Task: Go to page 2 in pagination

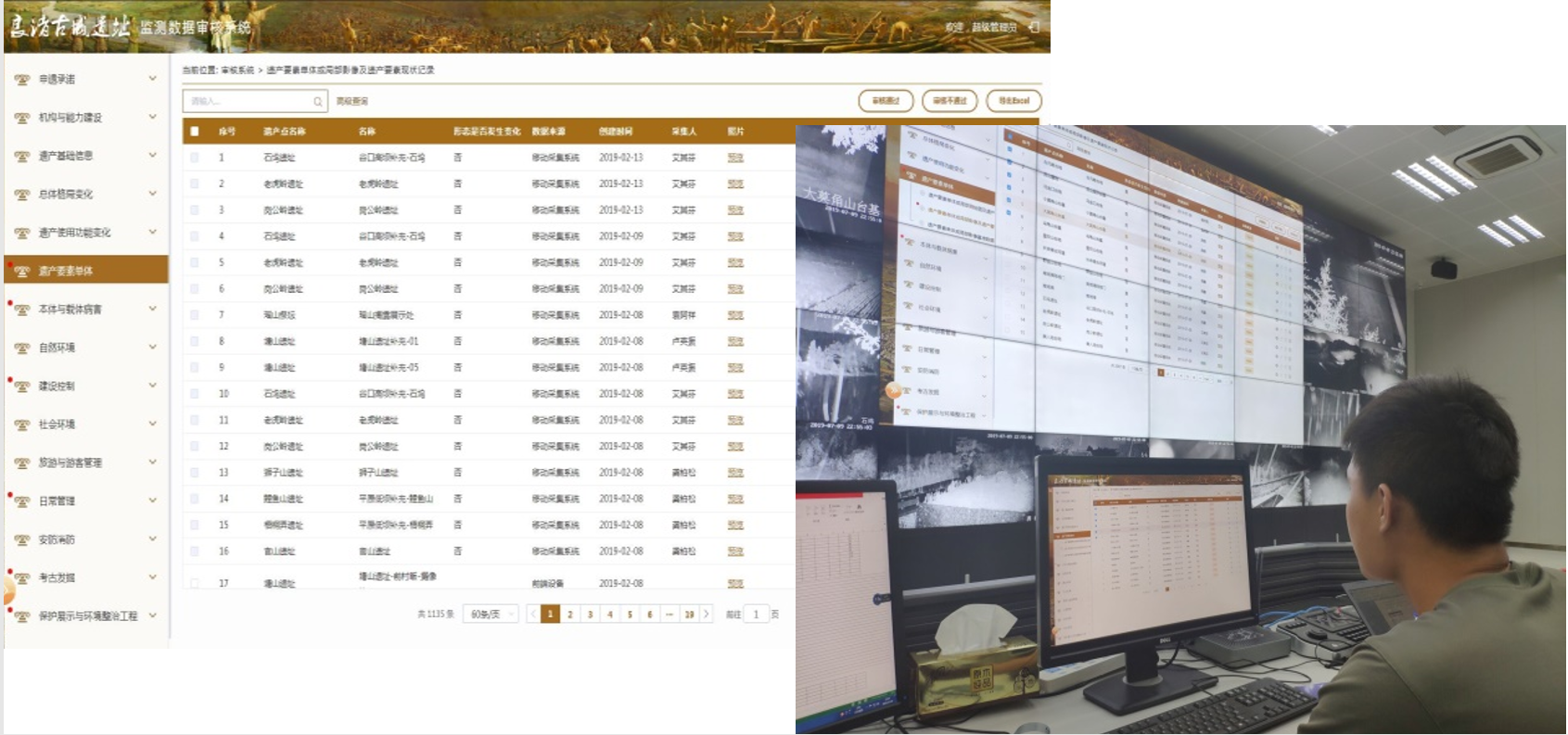Action: tap(570, 614)
